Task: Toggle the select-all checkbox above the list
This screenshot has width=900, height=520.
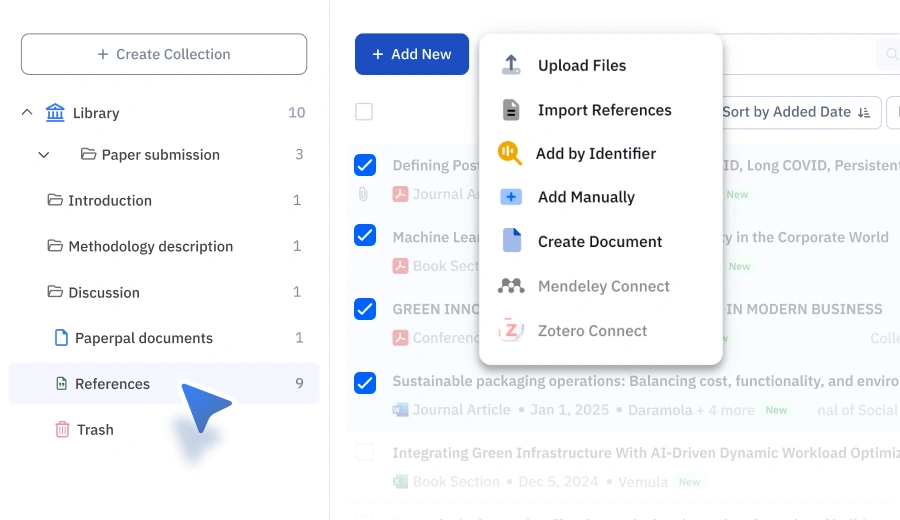Action: pos(364,111)
